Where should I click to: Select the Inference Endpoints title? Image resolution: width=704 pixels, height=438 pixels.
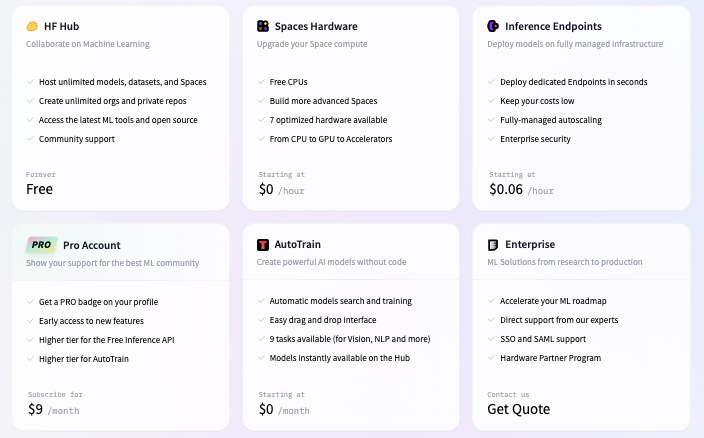[553, 26]
